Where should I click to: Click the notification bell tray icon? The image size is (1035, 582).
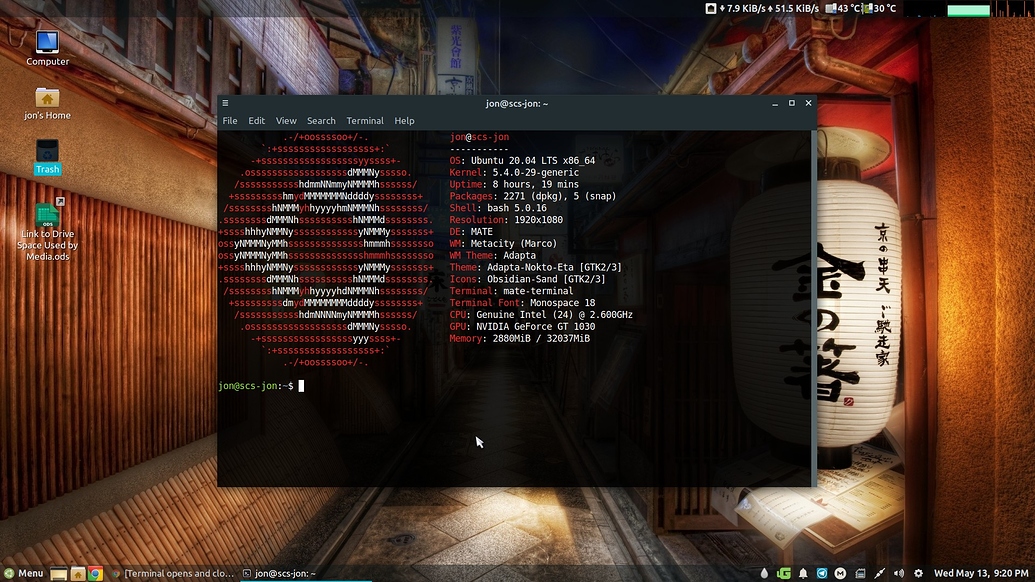802,572
